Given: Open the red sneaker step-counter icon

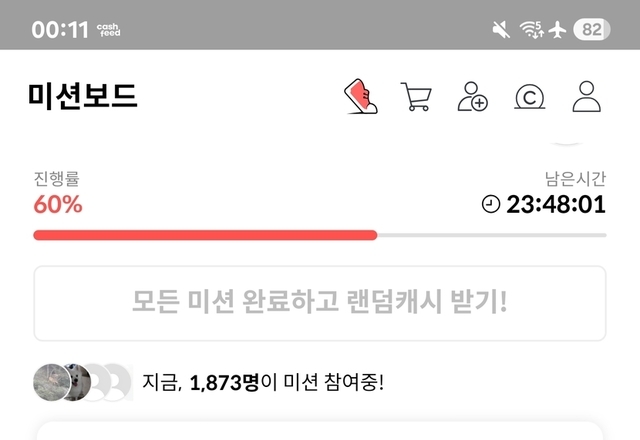Looking at the screenshot, I should [x=361, y=96].
